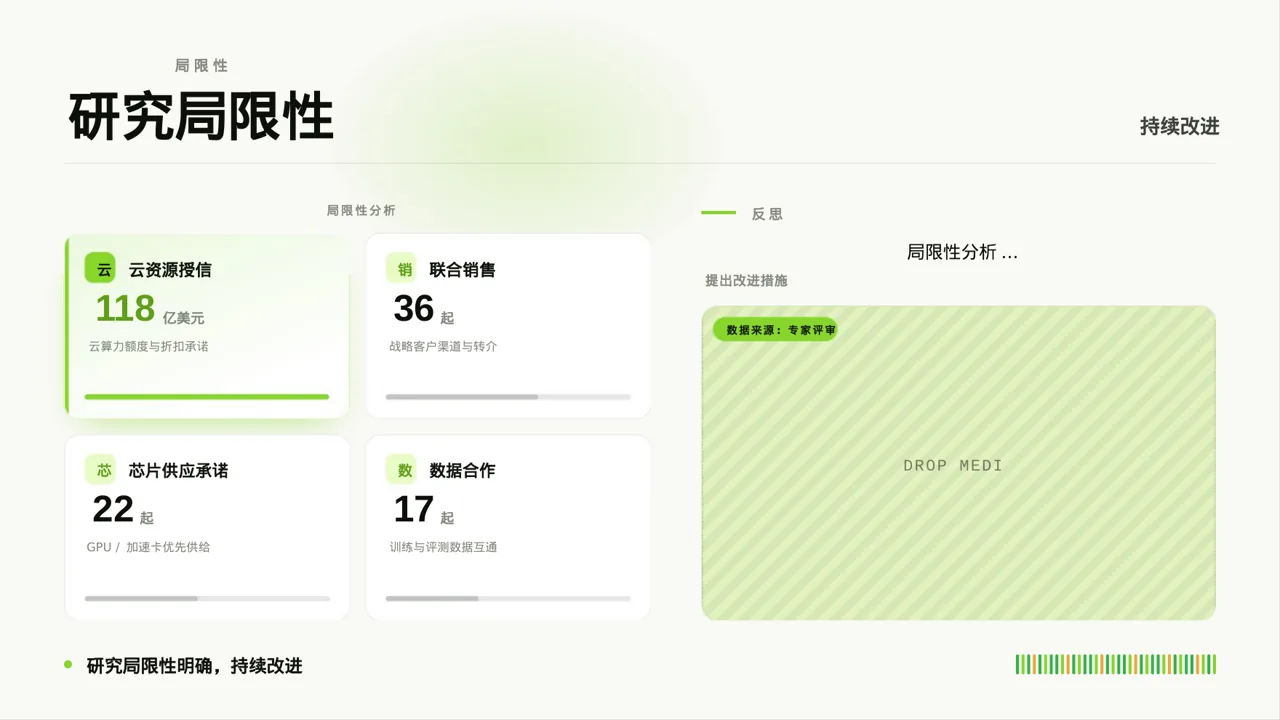This screenshot has height=720, width=1280.
Task: Click the 反思 section label
Action: [x=768, y=214]
